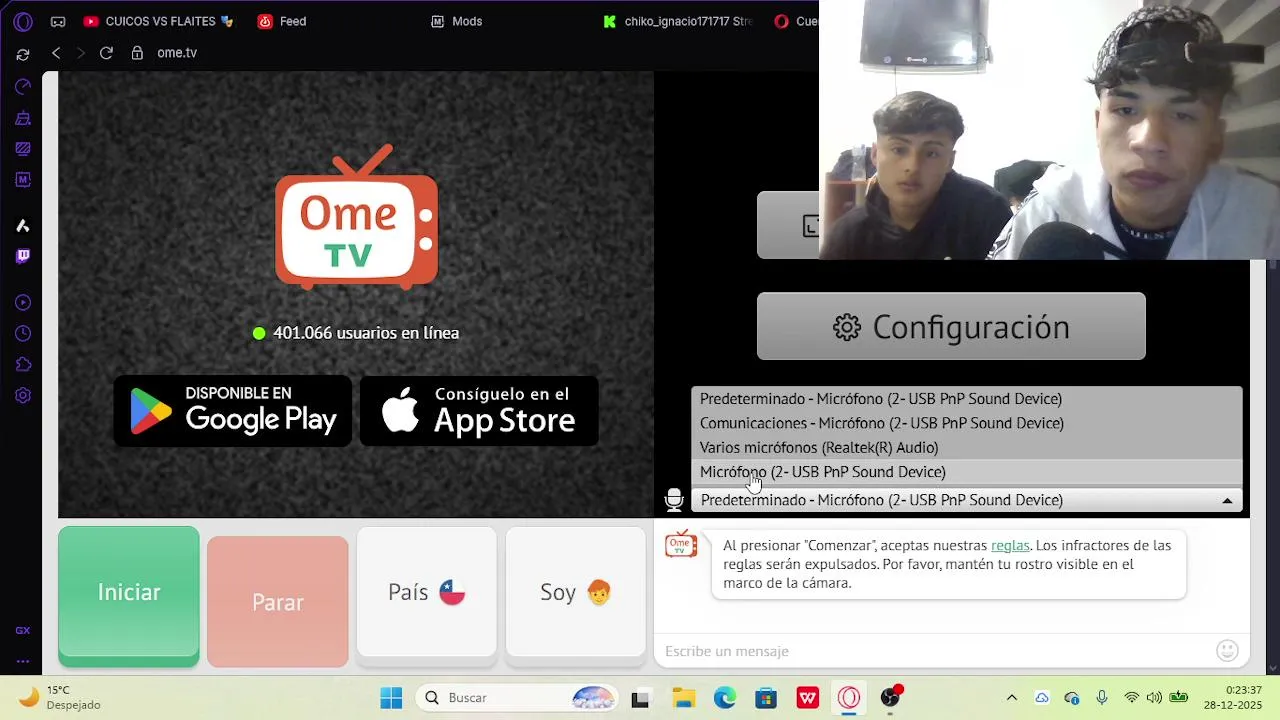Open Extensions cube icon in sidebar
The image size is (1280, 720).
coord(23,364)
